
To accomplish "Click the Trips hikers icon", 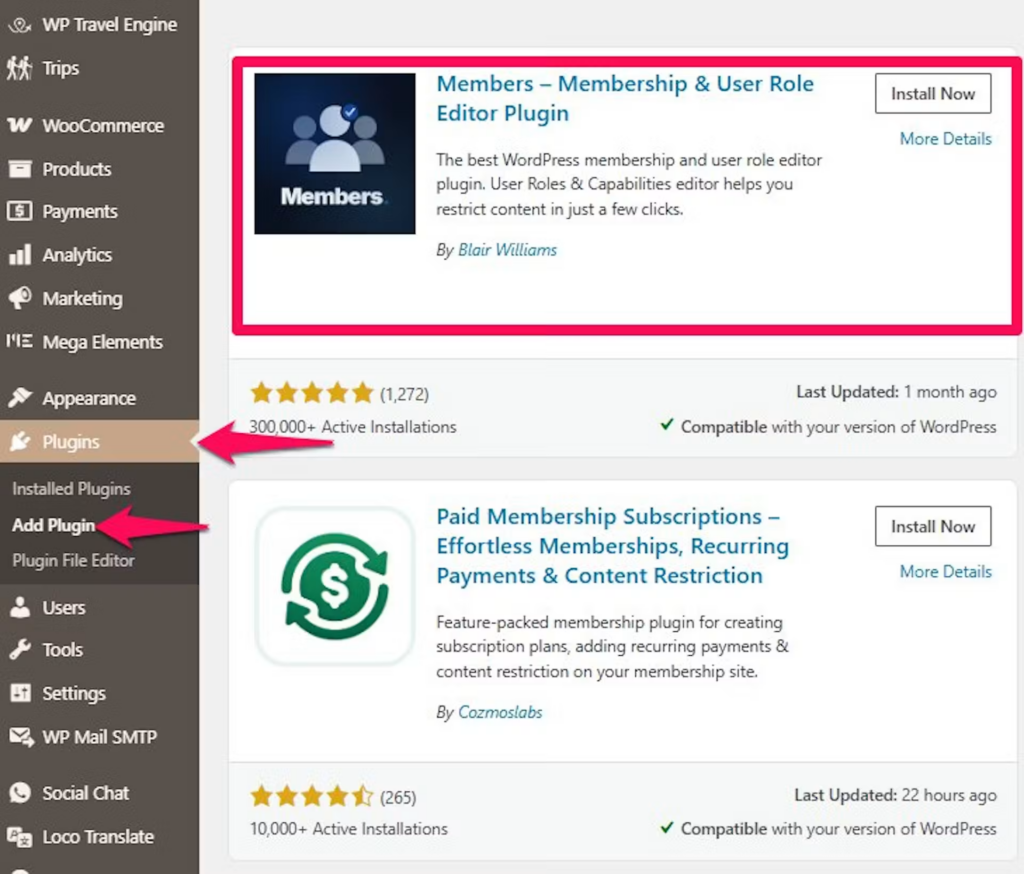I will point(20,68).
